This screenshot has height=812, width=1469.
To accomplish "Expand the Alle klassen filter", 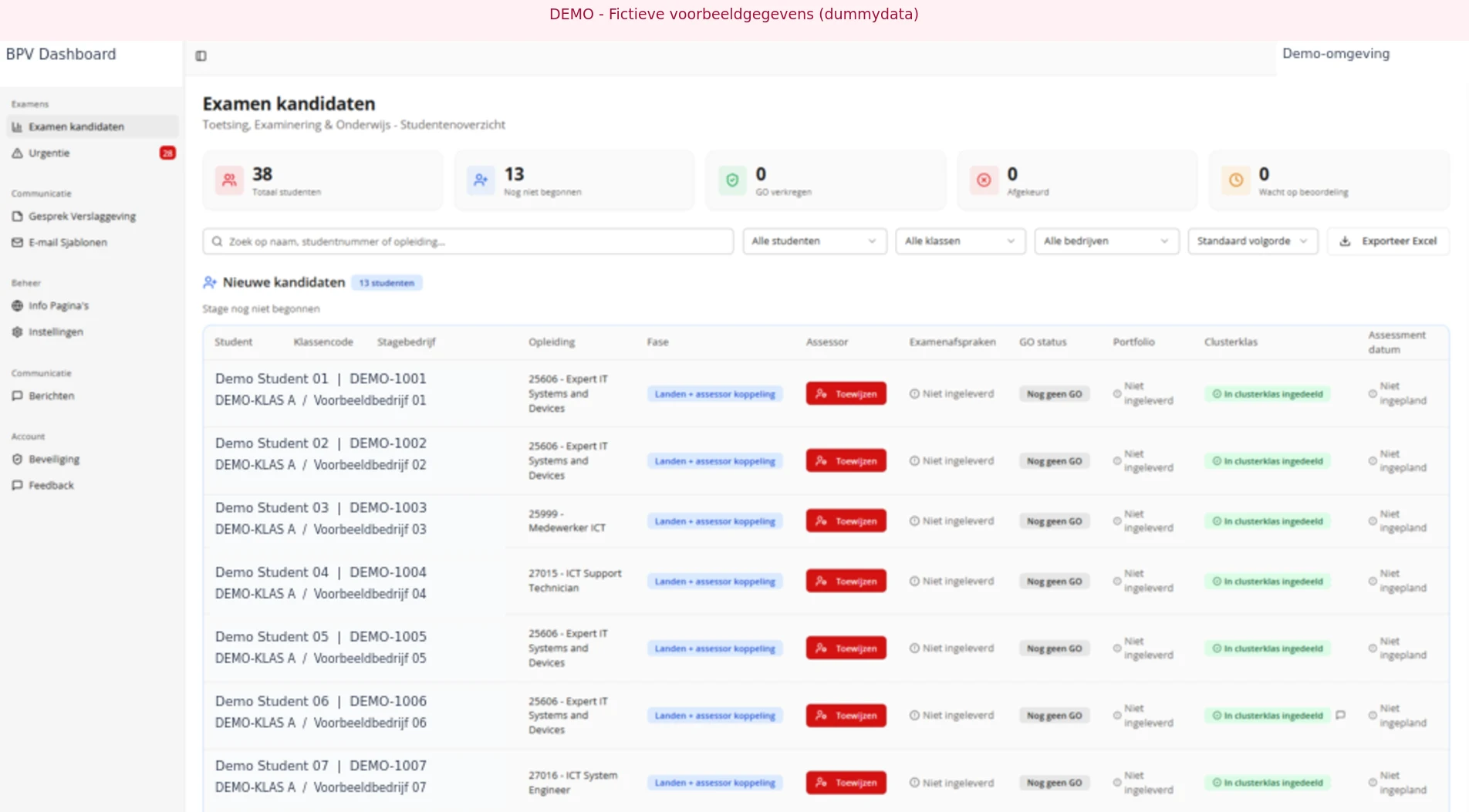I will pos(961,241).
